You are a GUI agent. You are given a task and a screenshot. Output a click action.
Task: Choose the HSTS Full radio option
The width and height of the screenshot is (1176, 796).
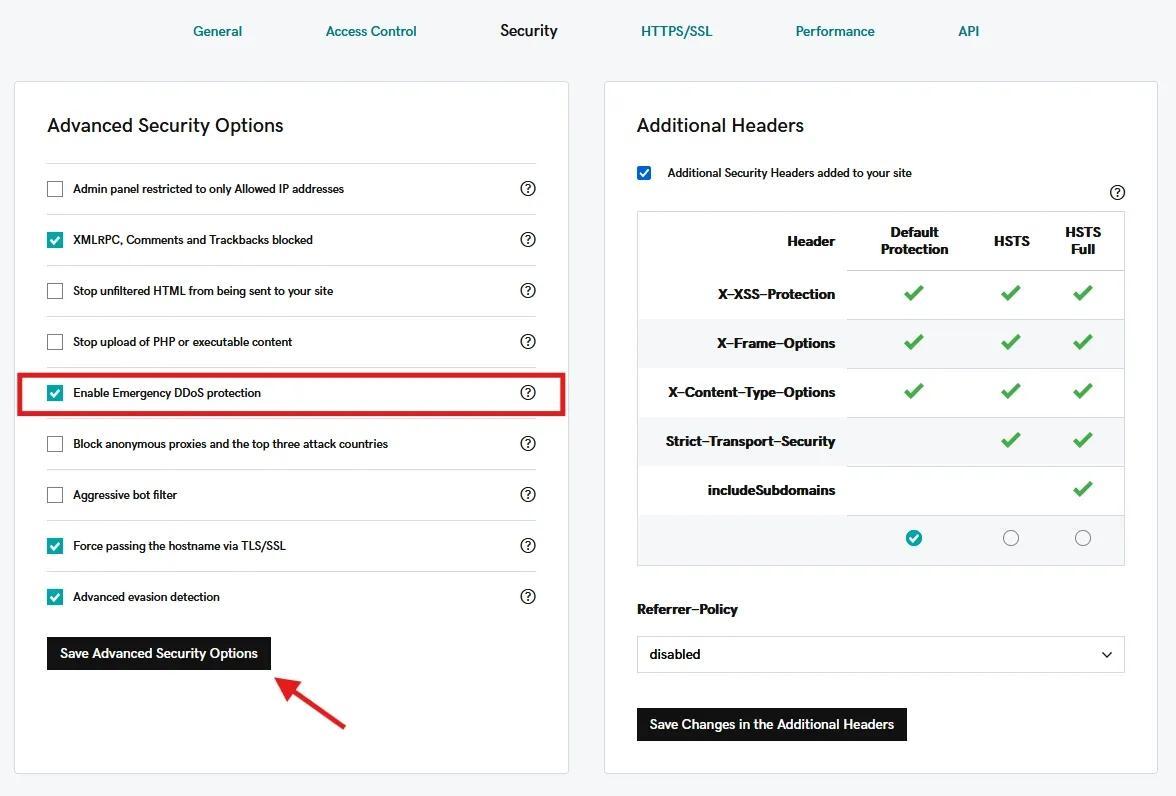[x=1082, y=538]
